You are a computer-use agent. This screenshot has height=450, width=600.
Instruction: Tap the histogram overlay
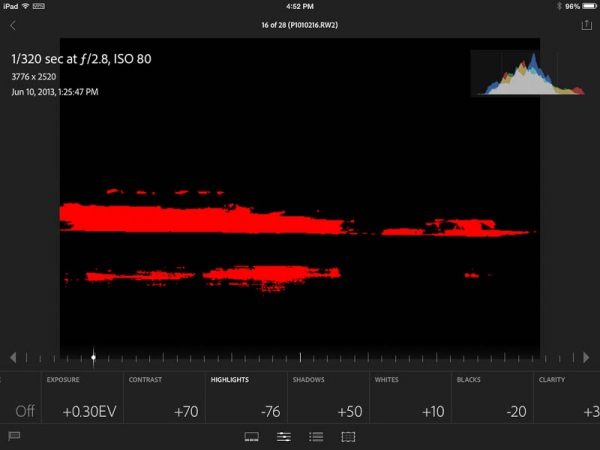528,73
